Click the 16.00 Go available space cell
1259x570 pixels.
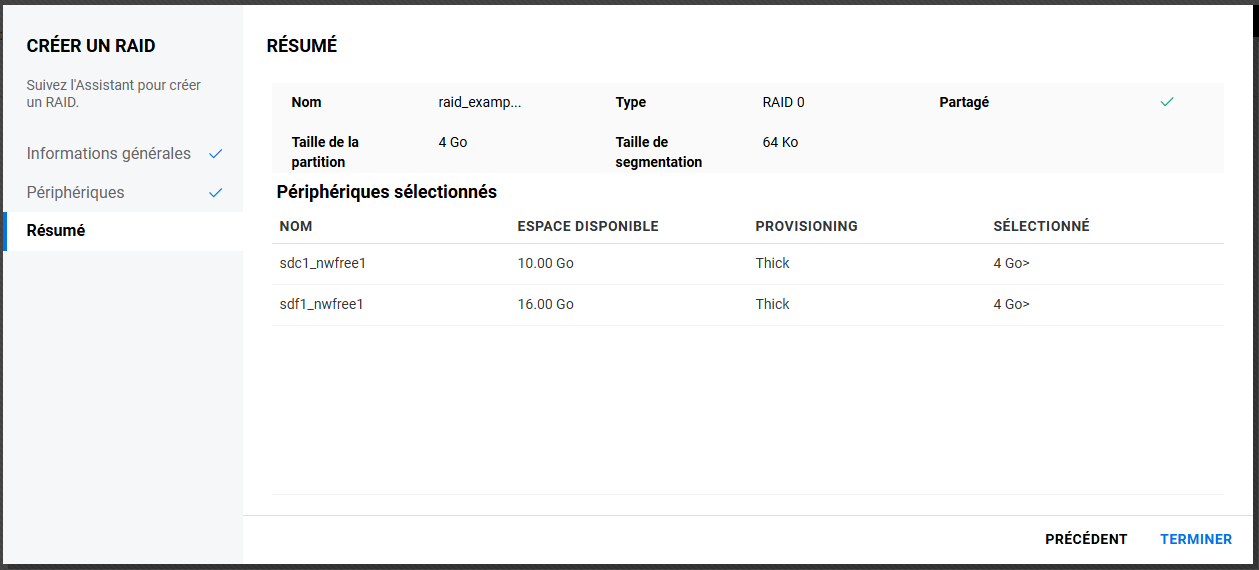click(545, 304)
